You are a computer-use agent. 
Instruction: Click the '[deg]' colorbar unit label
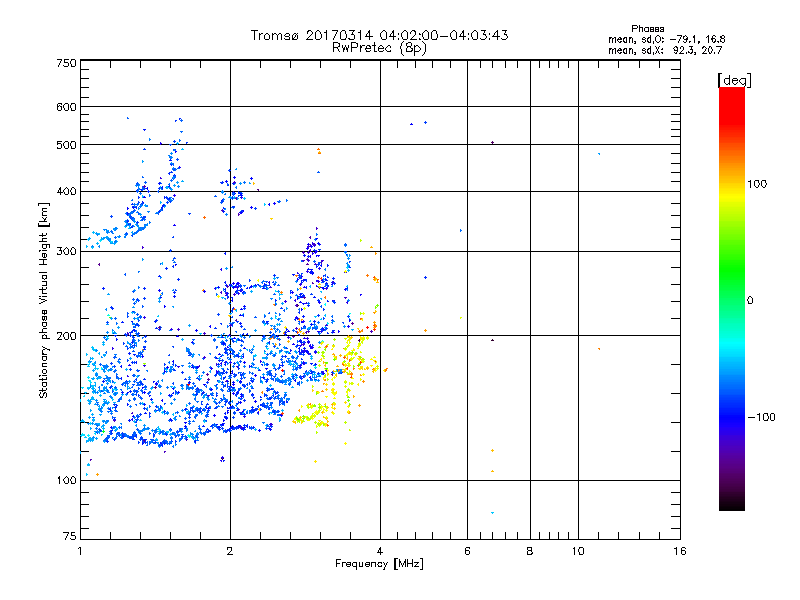(734, 80)
